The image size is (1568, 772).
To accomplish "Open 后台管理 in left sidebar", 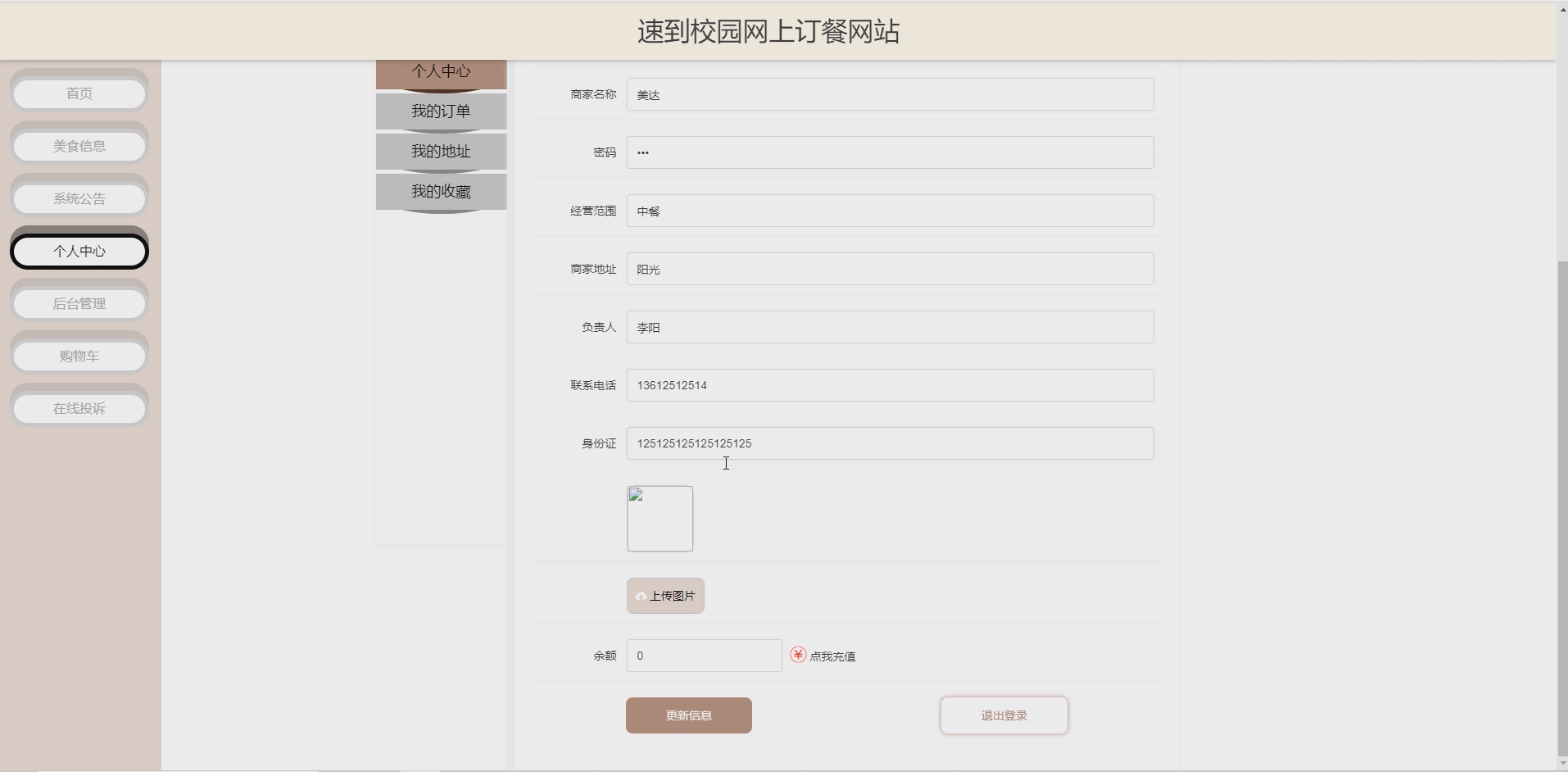I will (79, 303).
